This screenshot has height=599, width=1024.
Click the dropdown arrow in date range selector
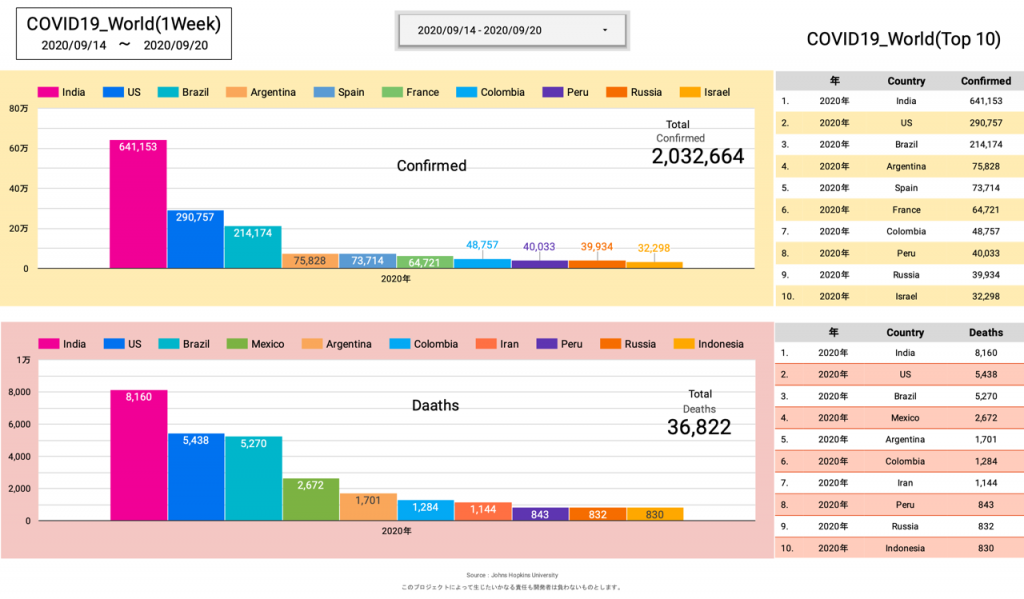point(605,30)
